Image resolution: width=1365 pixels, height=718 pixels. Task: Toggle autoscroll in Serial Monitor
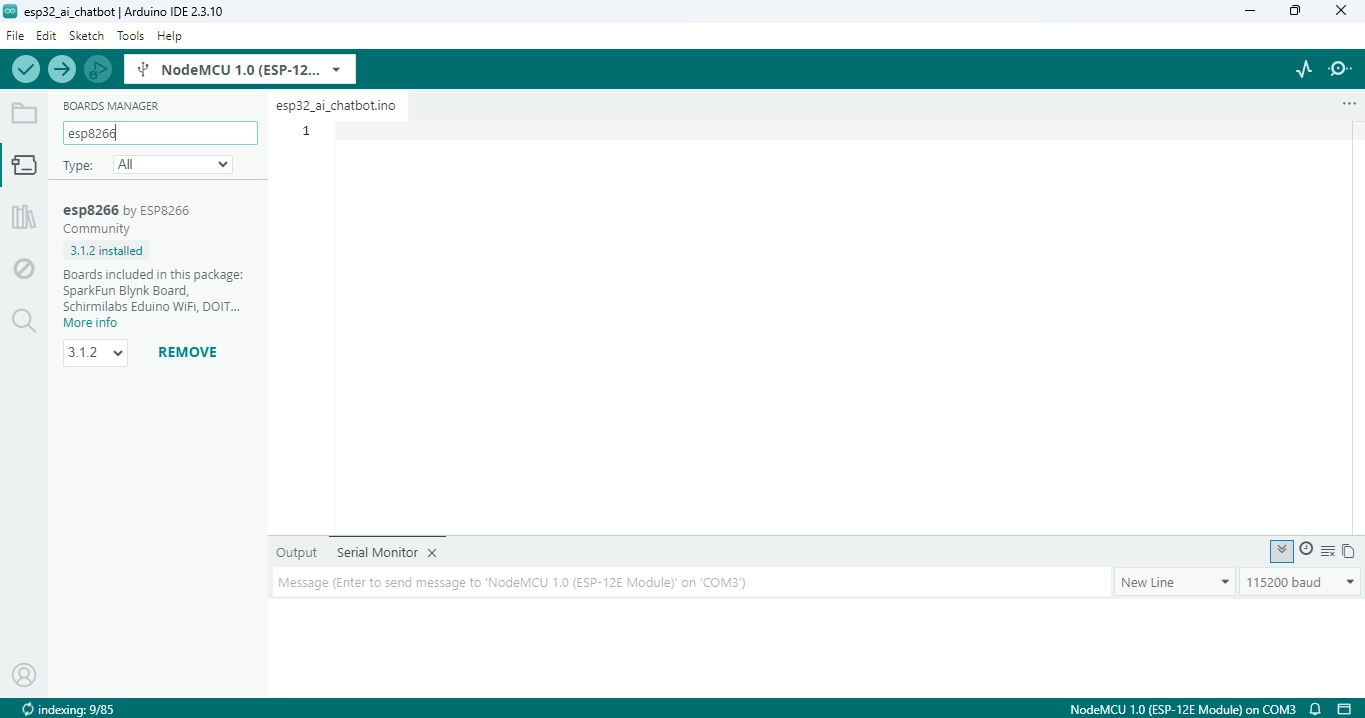[x=1281, y=551]
